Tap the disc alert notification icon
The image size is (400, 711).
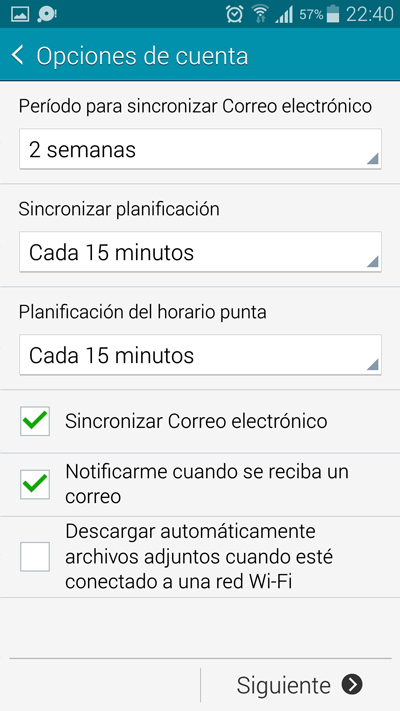click(x=47, y=14)
